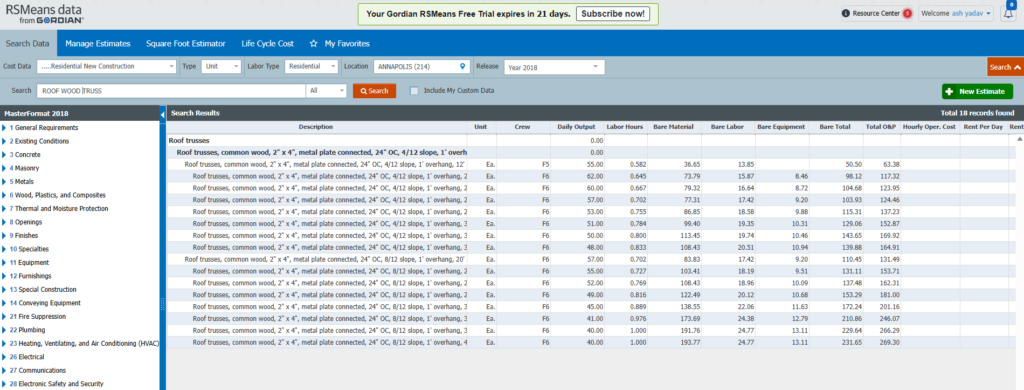The image size is (1024, 390).
Task: Select 14 Conveying Equipment in tree
Action: click(x=45, y=303)
